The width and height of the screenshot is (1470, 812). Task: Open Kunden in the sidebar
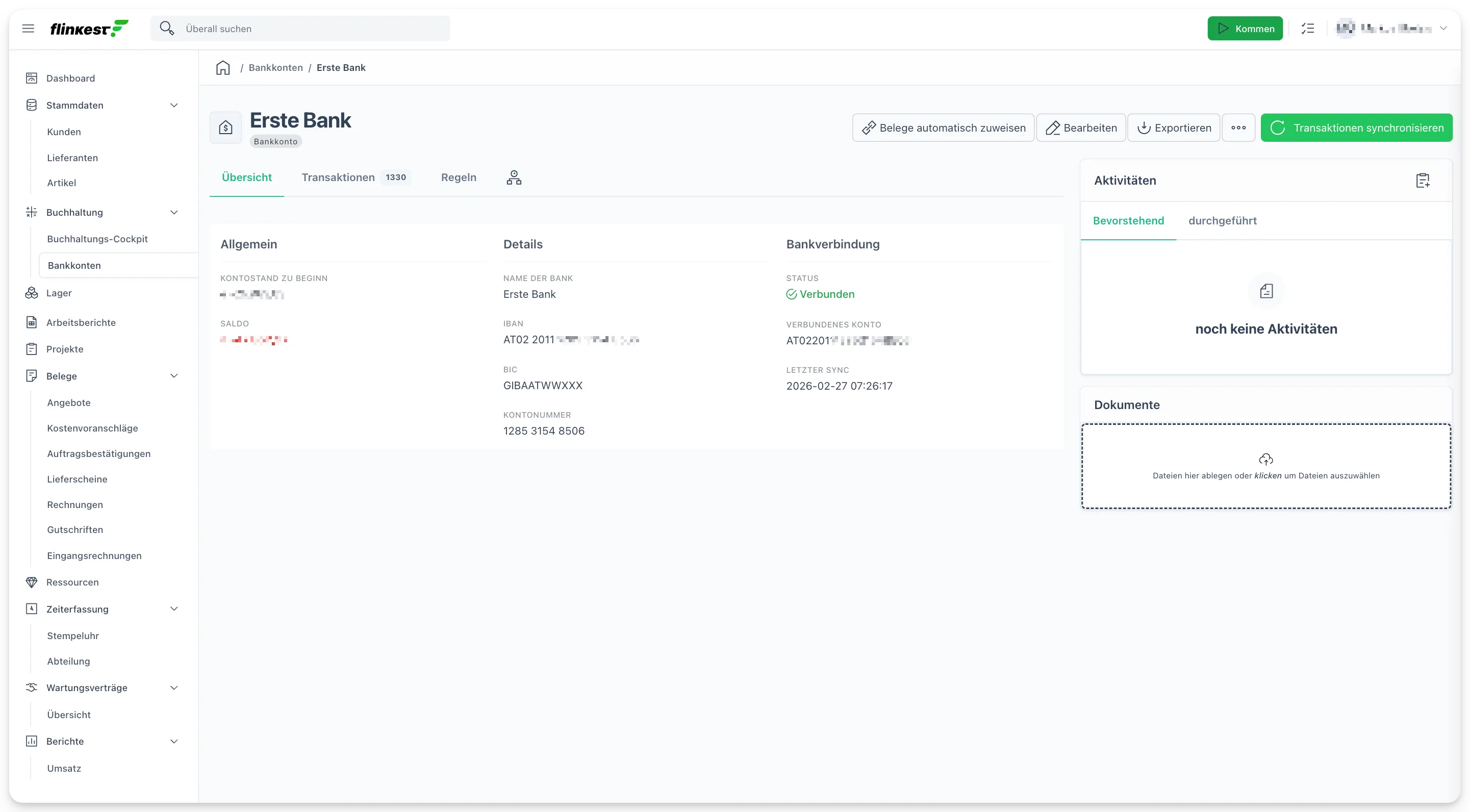(64, 132)
